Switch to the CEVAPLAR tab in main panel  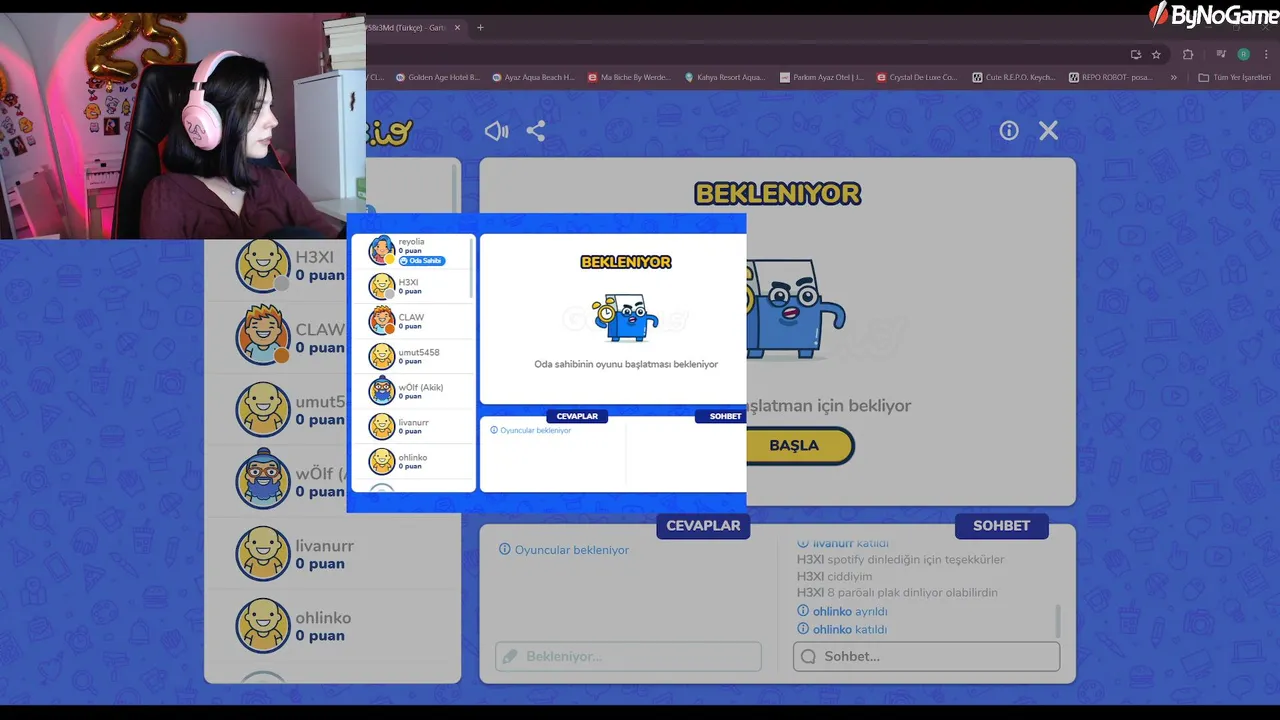click(703, 526)
